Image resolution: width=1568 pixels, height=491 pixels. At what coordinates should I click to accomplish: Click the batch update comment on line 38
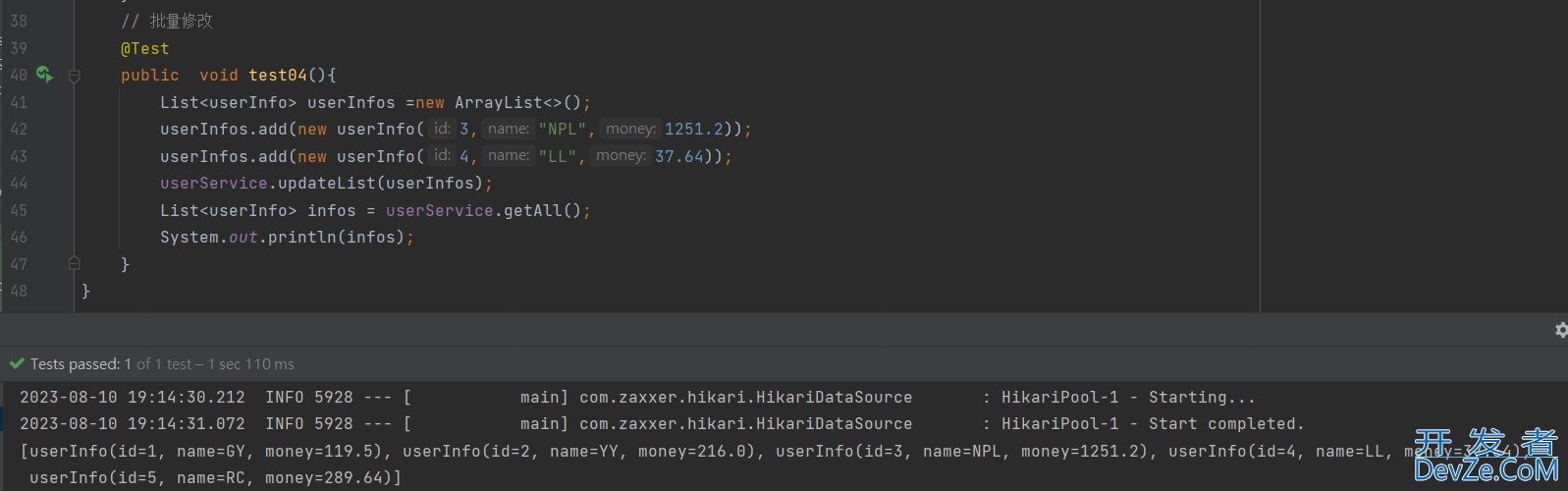[167, 21]
